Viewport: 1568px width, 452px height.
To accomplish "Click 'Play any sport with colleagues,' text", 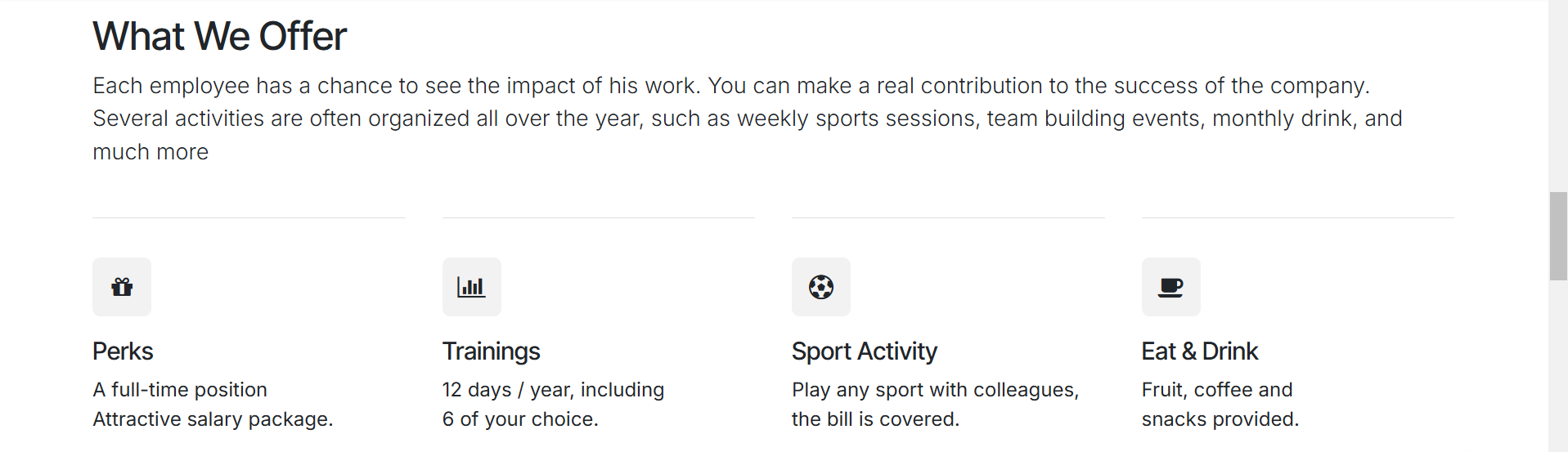I will pyautogui.click(x=935, y=390).
